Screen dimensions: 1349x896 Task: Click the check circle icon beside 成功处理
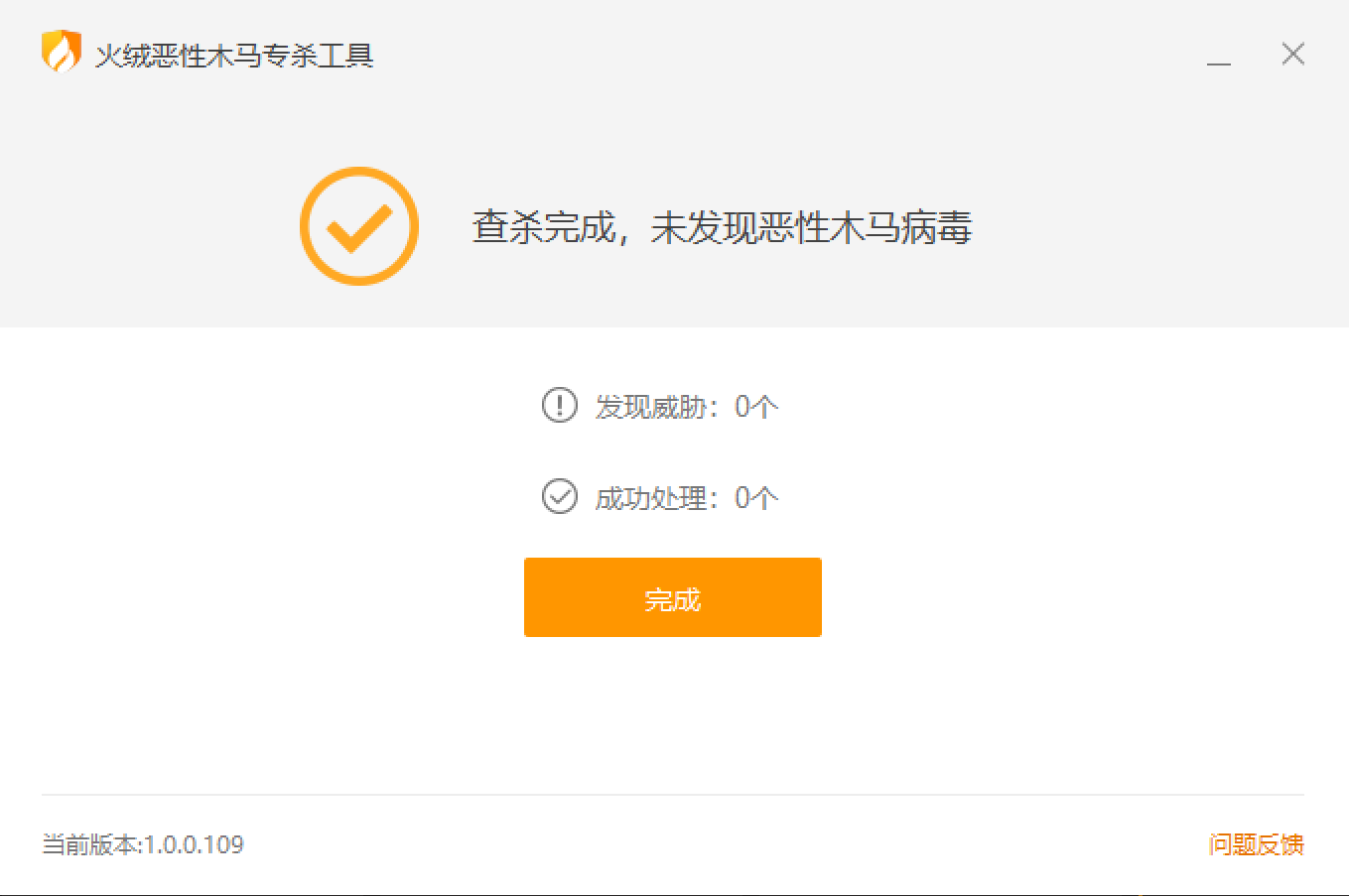click(559, 496)
